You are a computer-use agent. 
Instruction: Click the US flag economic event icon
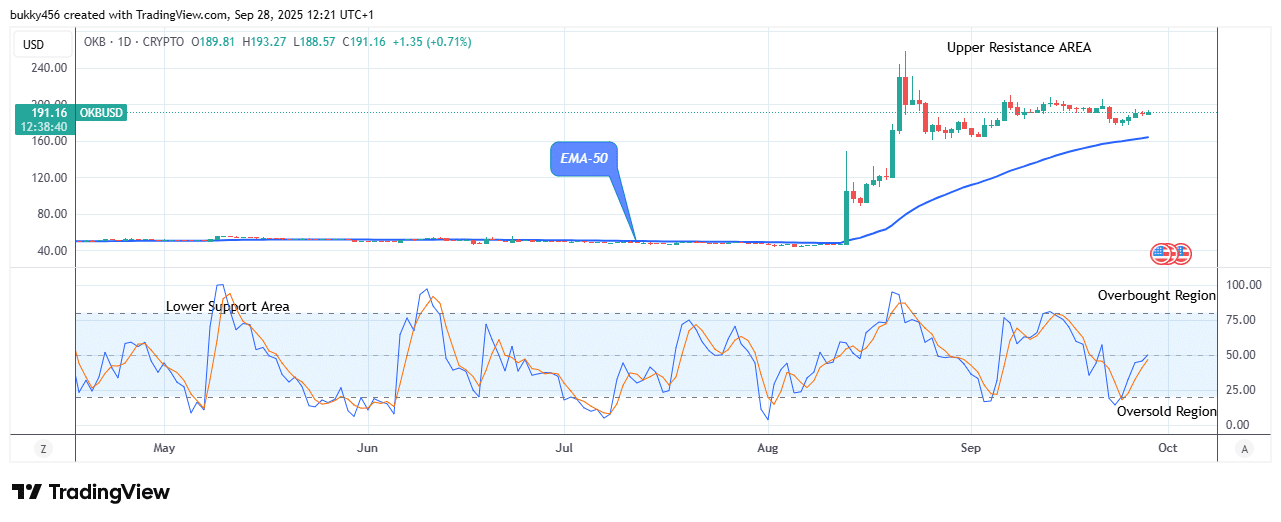(x=1163, y=253)
